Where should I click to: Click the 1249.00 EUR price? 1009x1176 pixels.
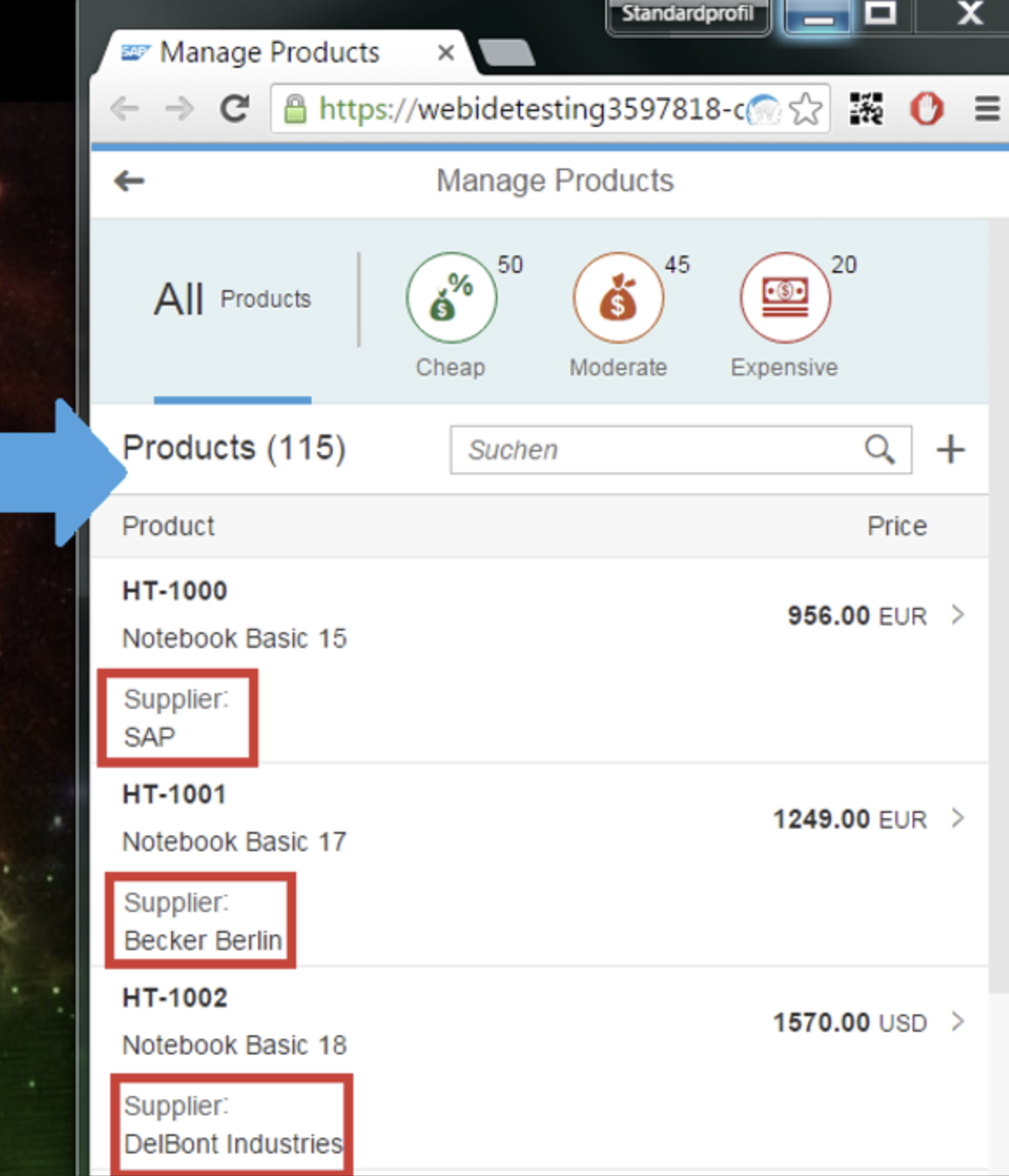click(850, 819)
